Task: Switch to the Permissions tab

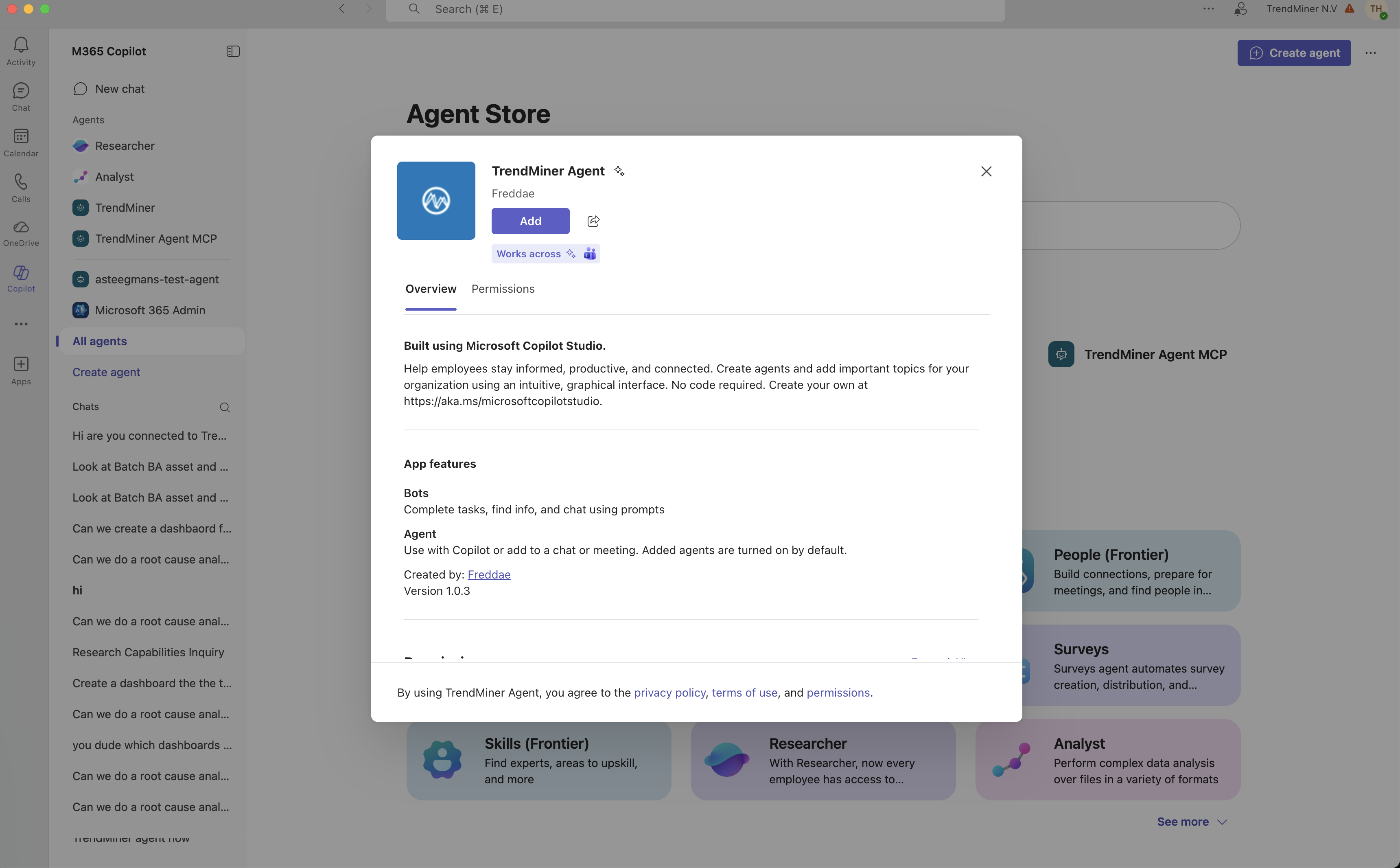Action: pos(503,289)
